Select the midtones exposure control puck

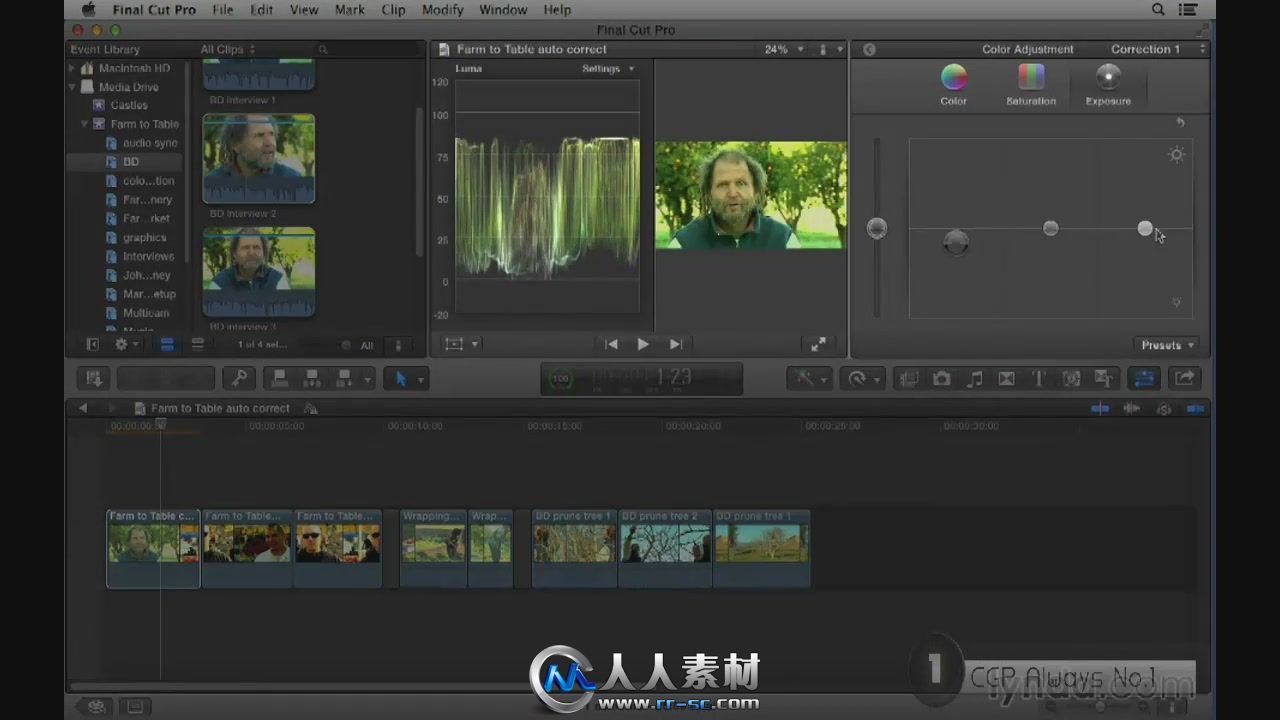click(x=1050, y=228)
